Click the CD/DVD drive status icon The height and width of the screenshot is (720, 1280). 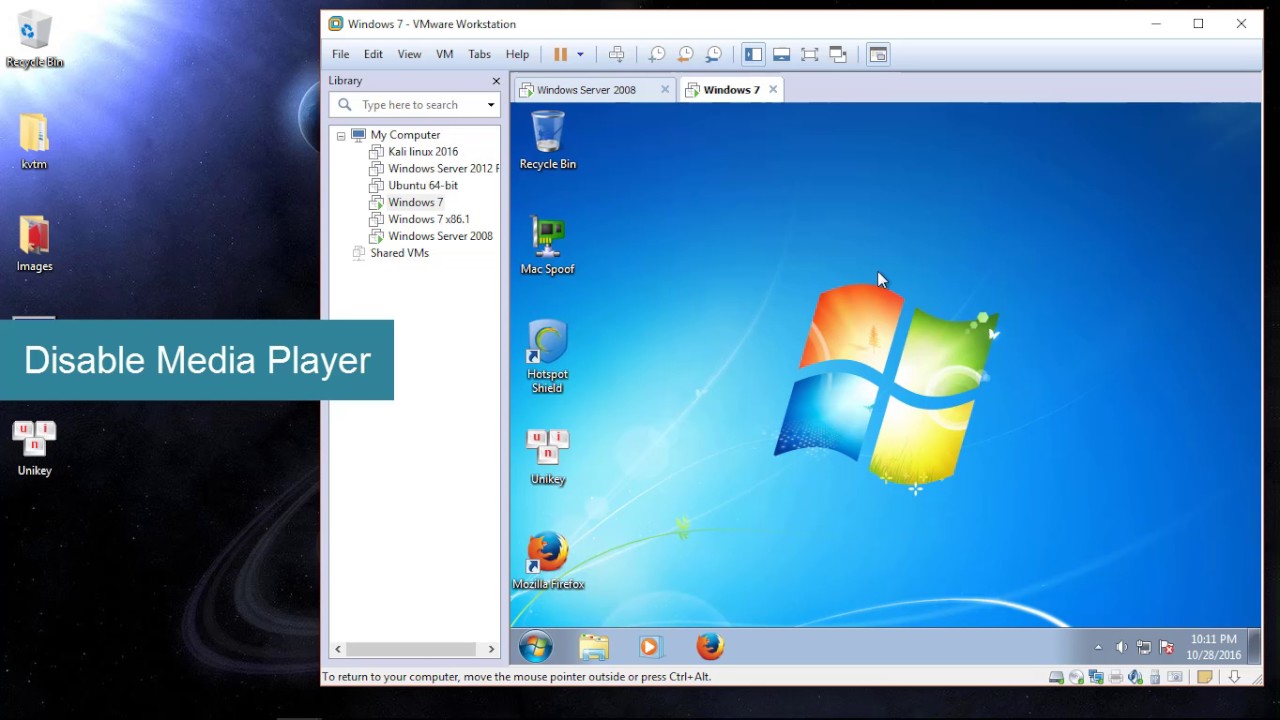point(1076,677)
